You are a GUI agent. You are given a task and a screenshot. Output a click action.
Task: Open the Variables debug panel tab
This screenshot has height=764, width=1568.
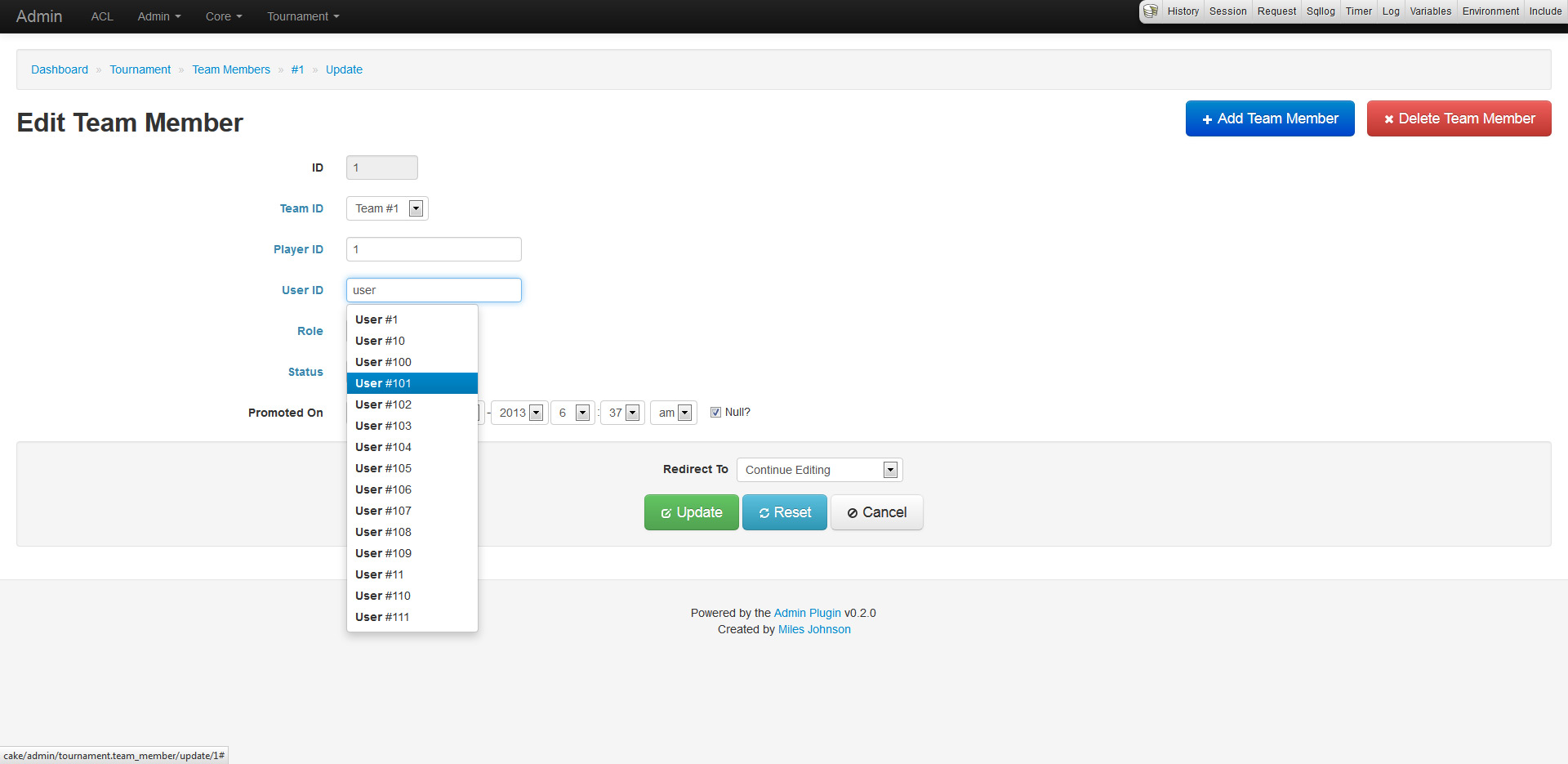click(1430, 11)
